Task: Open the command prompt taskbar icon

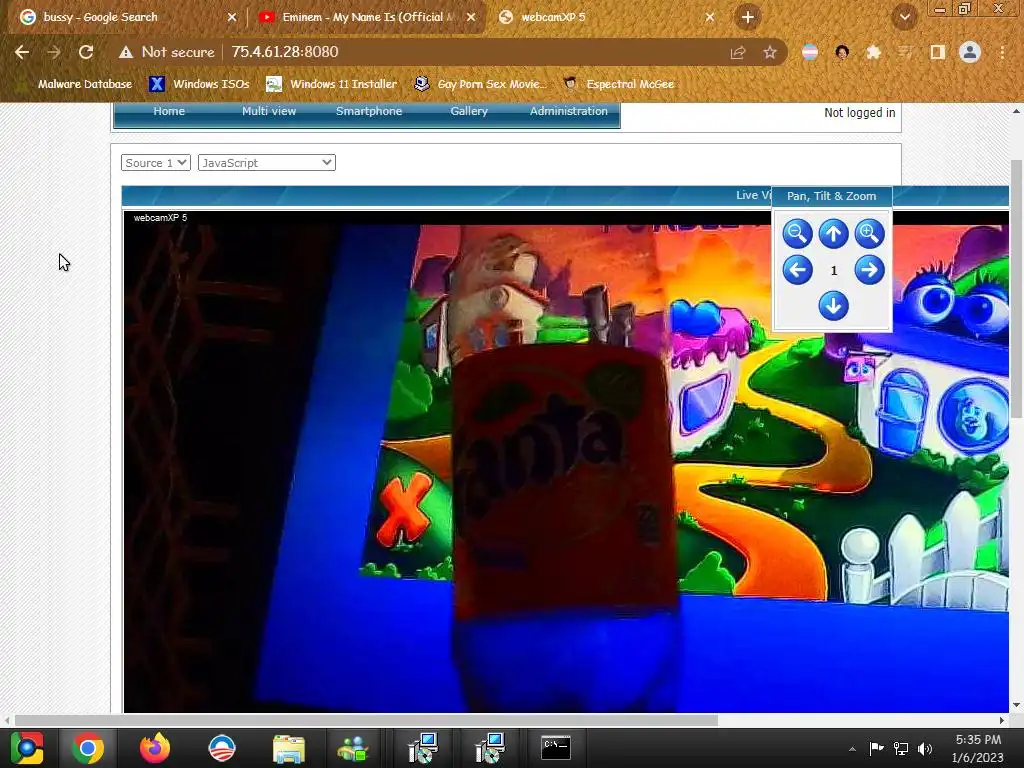Action: [x=556, y=748]
